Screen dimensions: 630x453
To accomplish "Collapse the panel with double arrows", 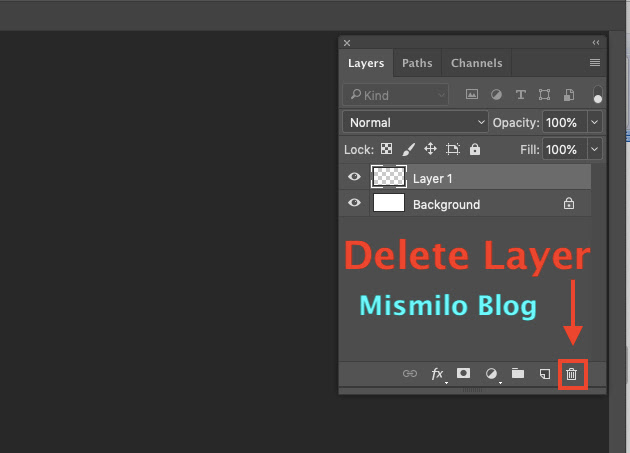I will 596,43.
